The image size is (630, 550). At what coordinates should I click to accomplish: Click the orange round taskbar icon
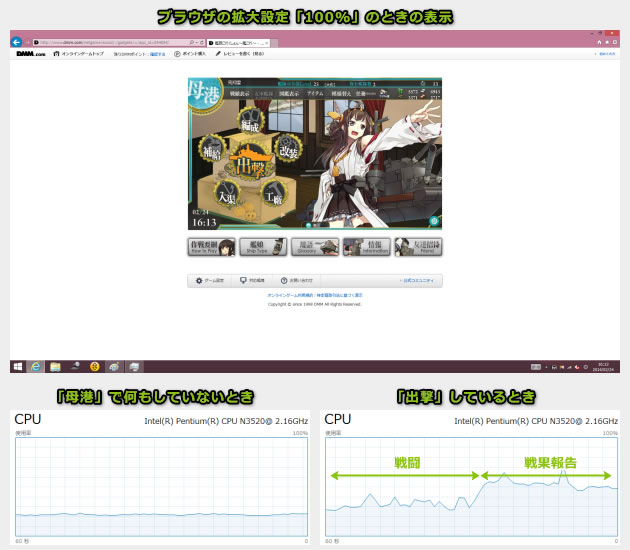point(95,366)
